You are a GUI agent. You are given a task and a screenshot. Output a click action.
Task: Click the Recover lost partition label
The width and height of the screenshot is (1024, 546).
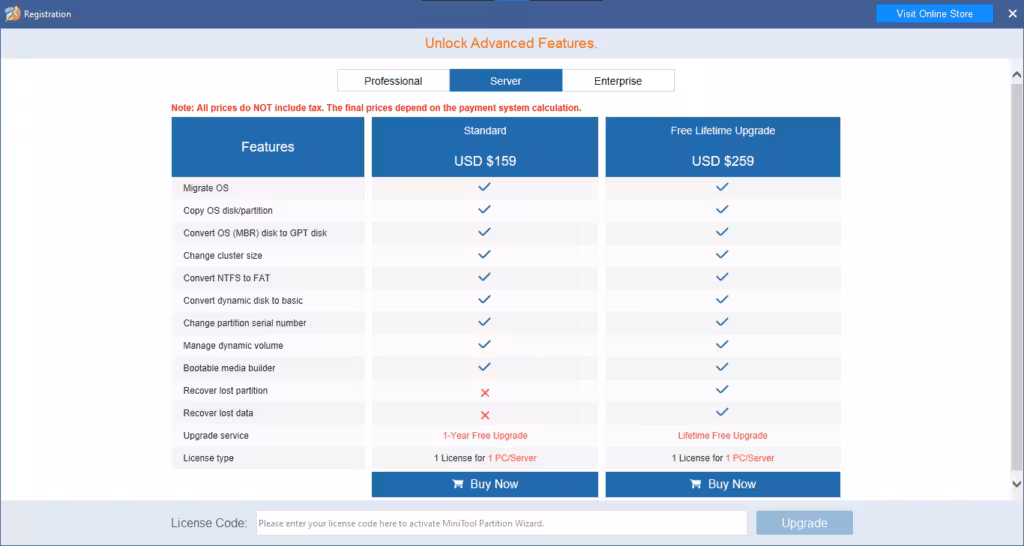tap(225, 391)
